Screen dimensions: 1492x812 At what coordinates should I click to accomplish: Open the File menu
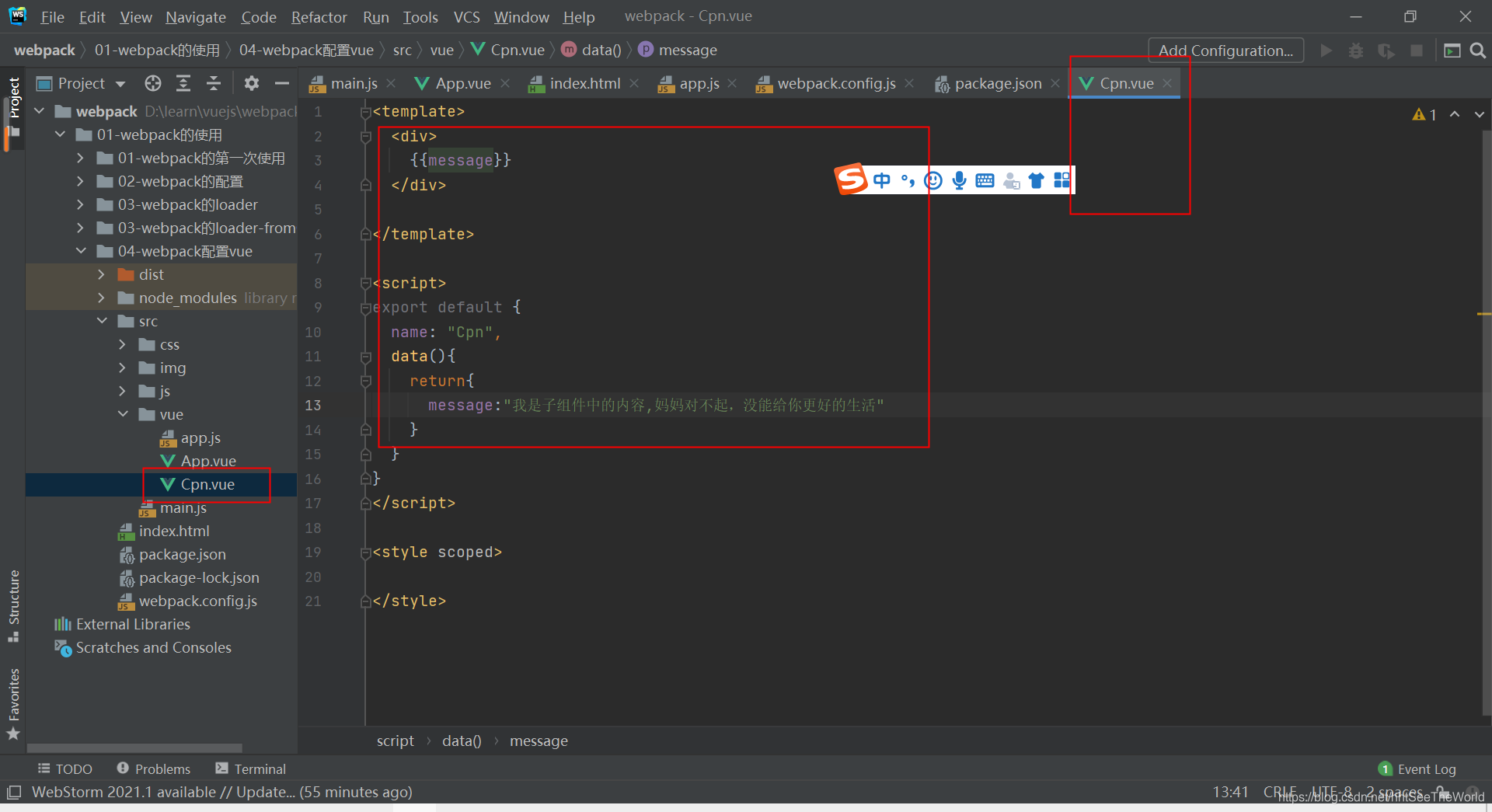tap(52, 16)
